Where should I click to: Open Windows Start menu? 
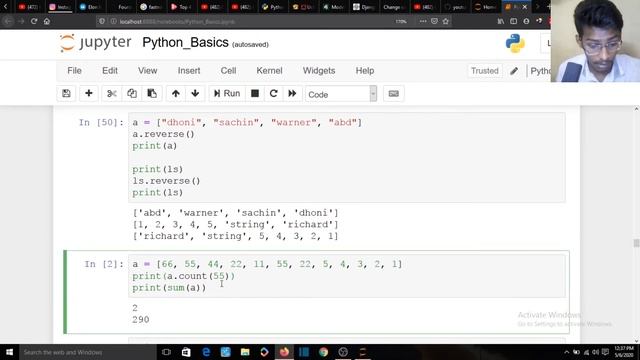coord(9,352)
